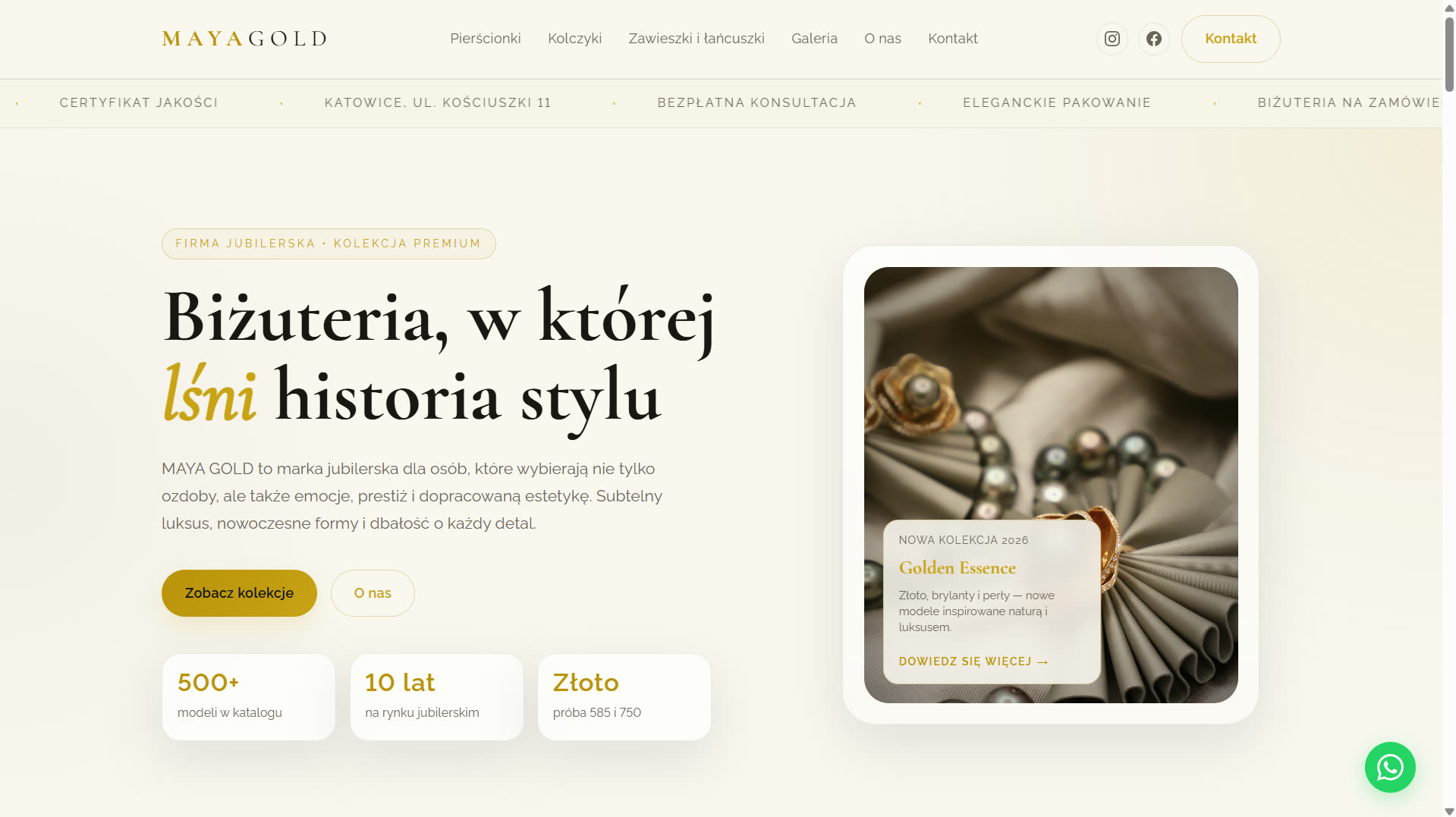Click the Złoto próba 585 i 750 card
This screenshot has height=817, width=1456.
click(x=624, y=696)
